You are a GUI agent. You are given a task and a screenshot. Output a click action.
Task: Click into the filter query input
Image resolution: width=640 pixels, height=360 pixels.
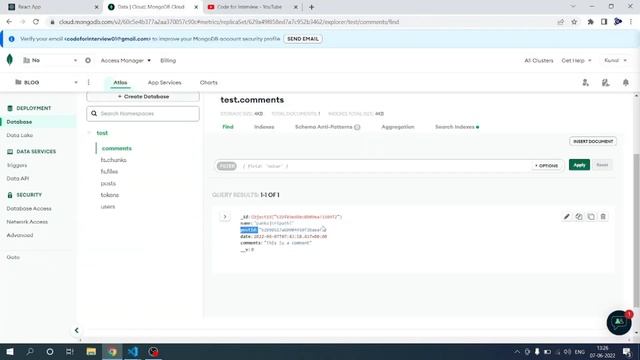pyautogui.click(x=384, y=166)
